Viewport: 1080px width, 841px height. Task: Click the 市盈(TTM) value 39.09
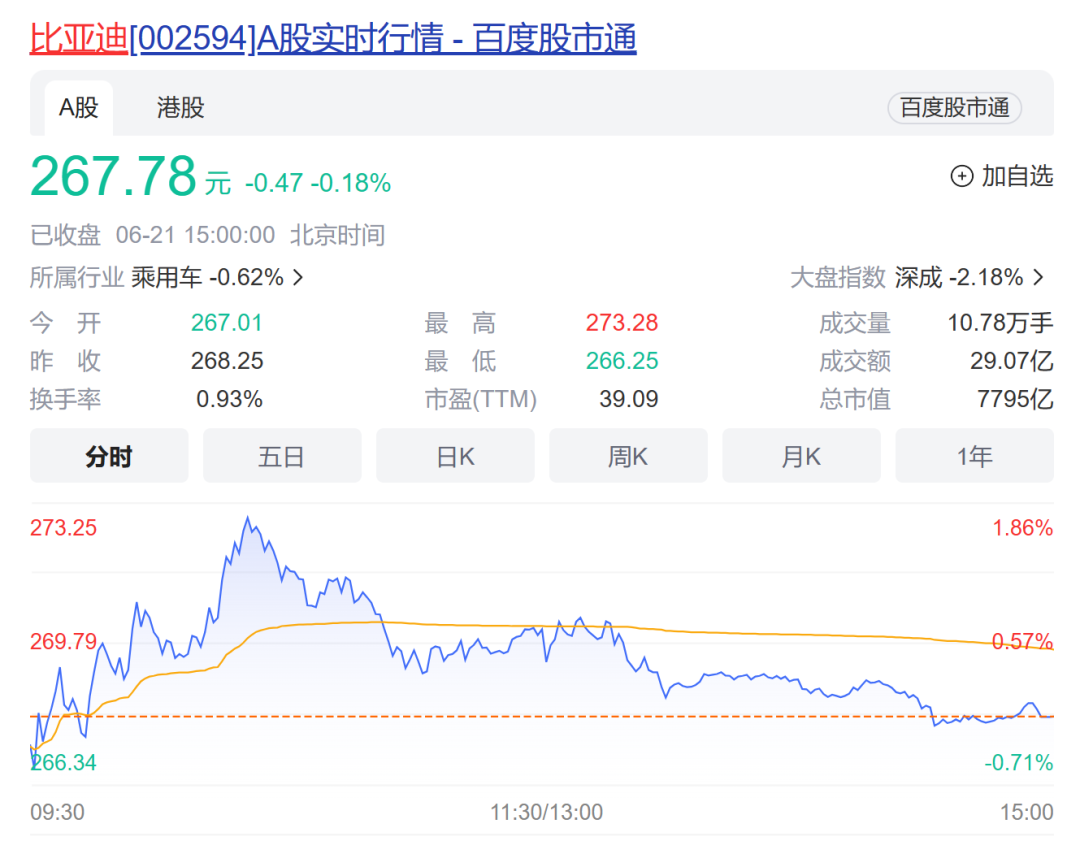629,399
